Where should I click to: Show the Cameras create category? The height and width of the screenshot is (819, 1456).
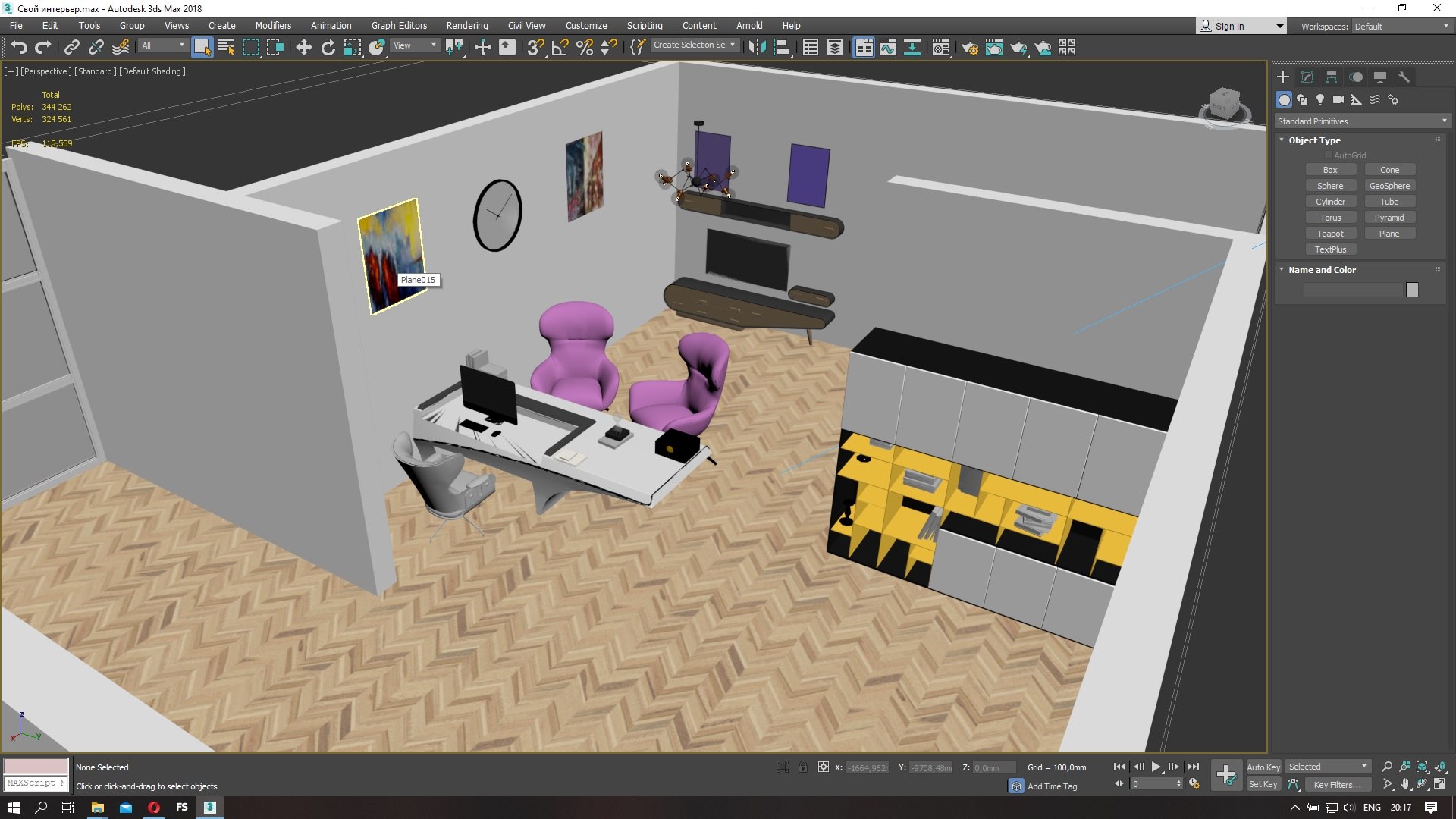1338,99
